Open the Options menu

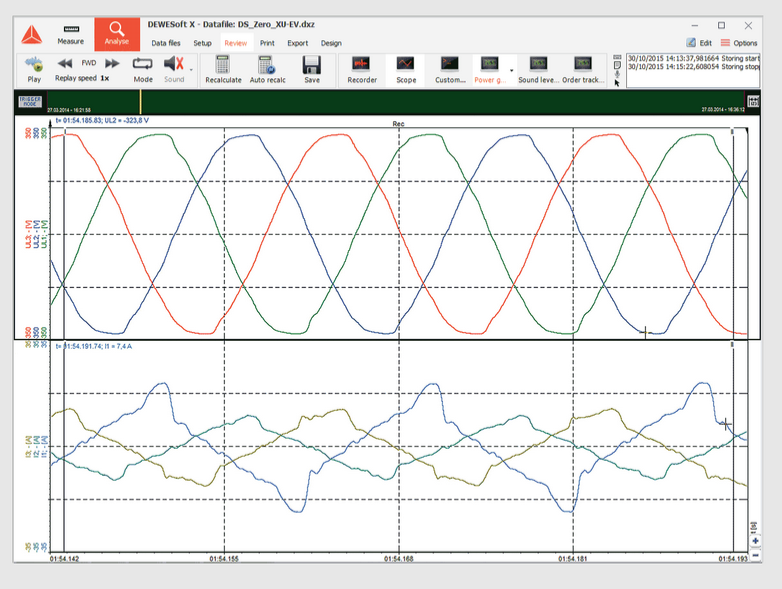point(739,43)
